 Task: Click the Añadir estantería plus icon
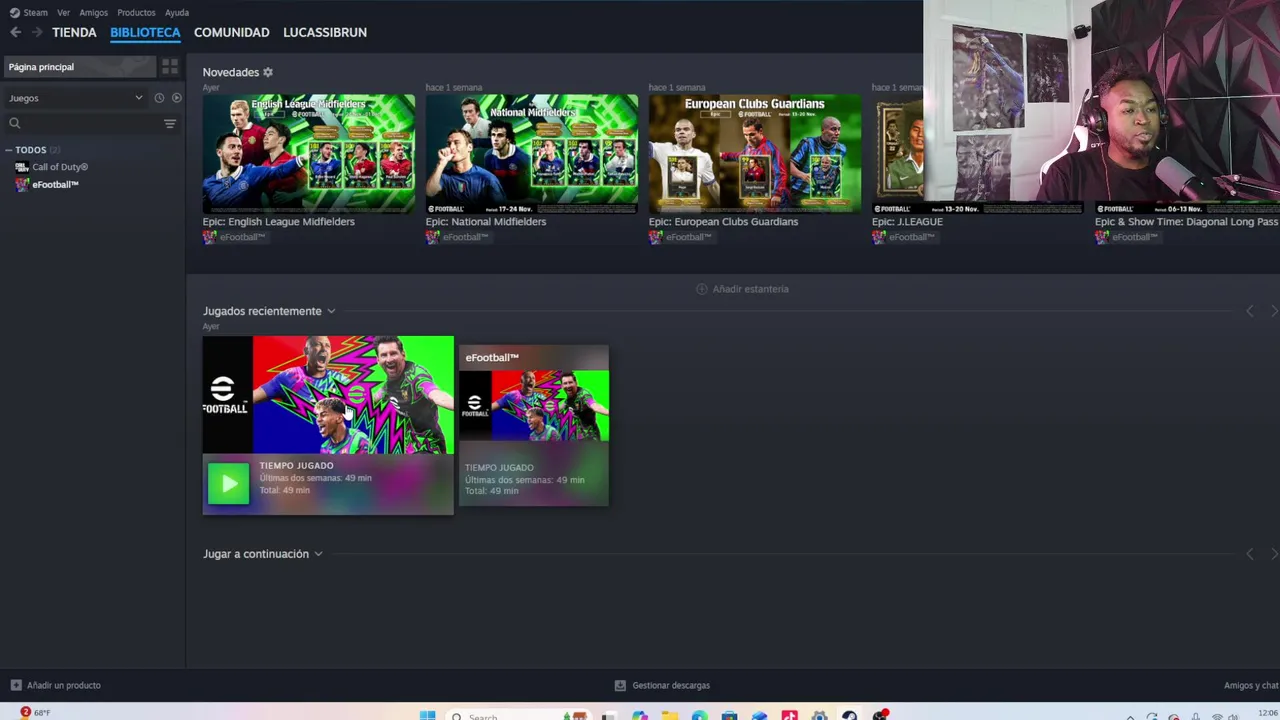coord(702,289)
